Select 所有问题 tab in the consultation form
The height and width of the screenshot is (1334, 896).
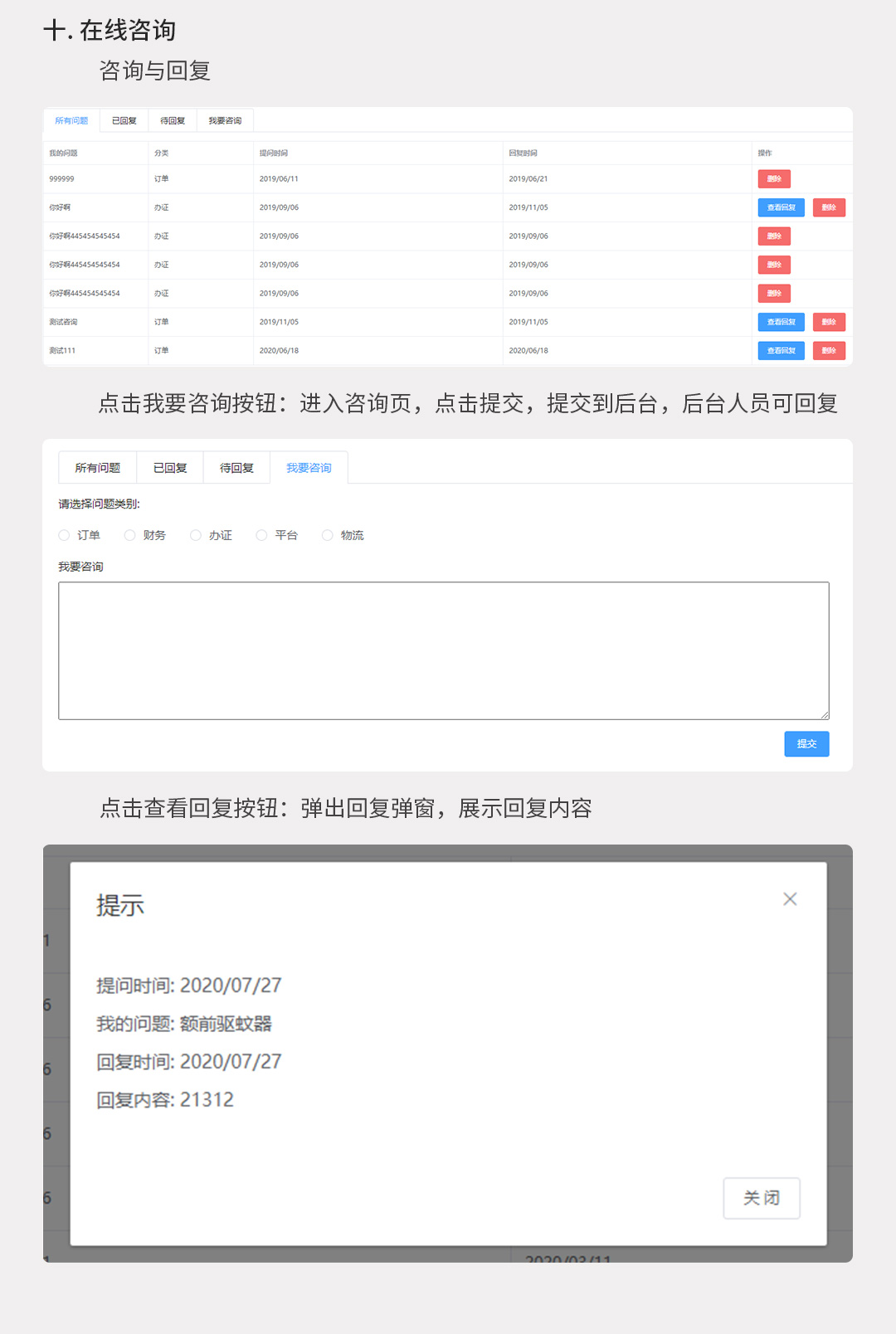(98, 468)
